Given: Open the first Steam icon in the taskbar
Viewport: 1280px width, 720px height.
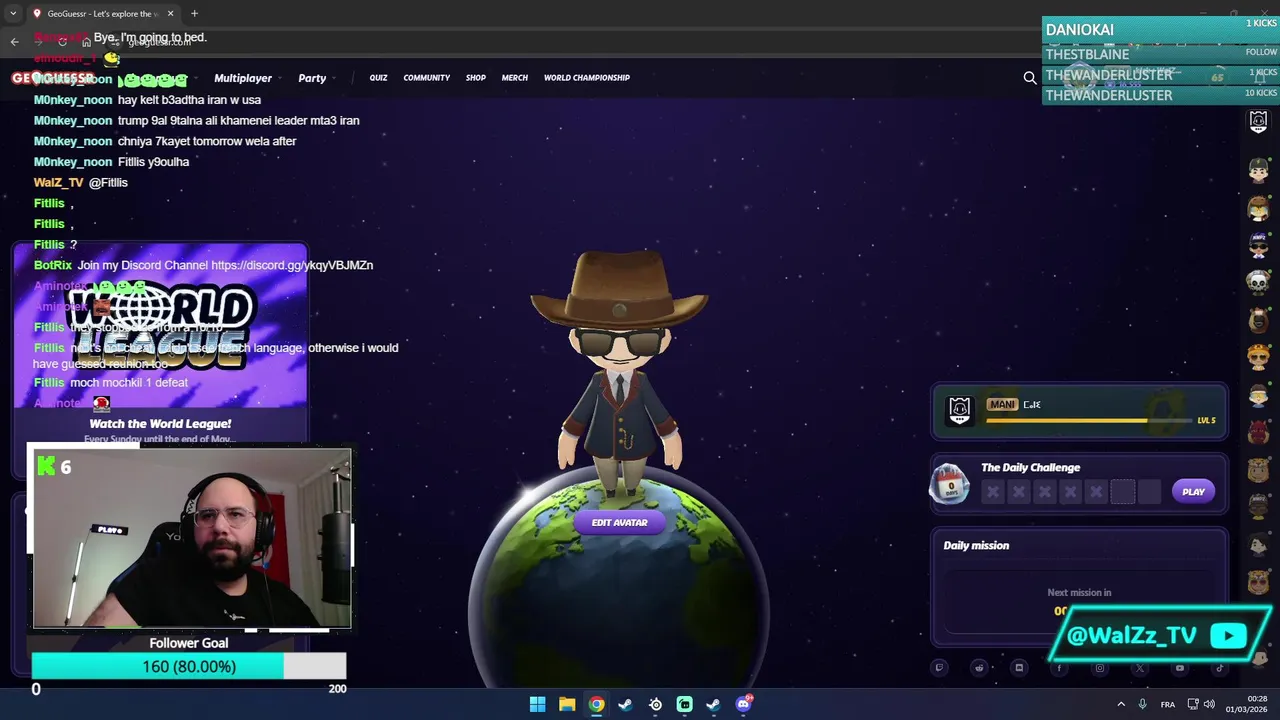Looking at the screenshot, I should tap(626, 704).
